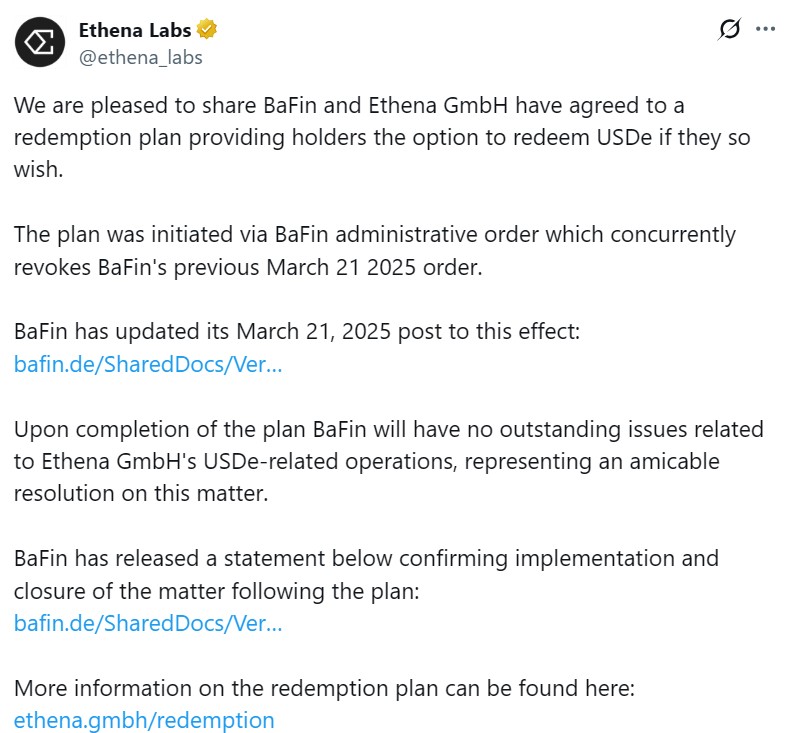Click the "BaFin has released a statement" paragraph
Image resolution: width=787 pixels, height=733 pixels.
tap(365, 574)
